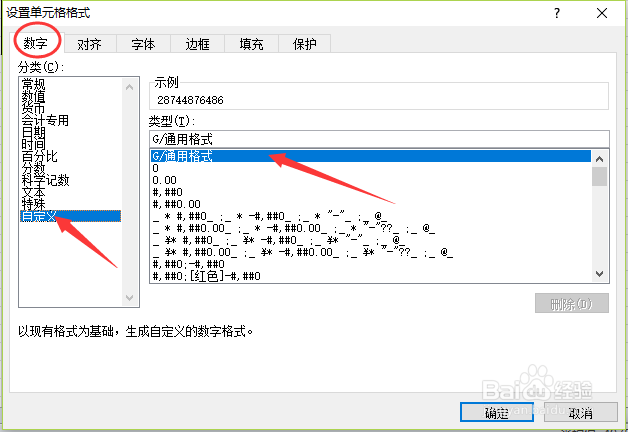Click up arrow of category list scrollbar
This screenshot has width=628, height=432.
pyautogui.click(x=129, y=87)
